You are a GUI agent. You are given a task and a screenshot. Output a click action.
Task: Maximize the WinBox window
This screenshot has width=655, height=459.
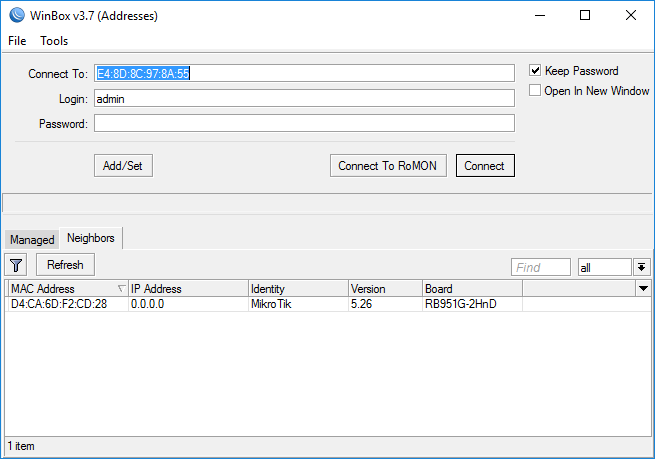pos(585,15)
